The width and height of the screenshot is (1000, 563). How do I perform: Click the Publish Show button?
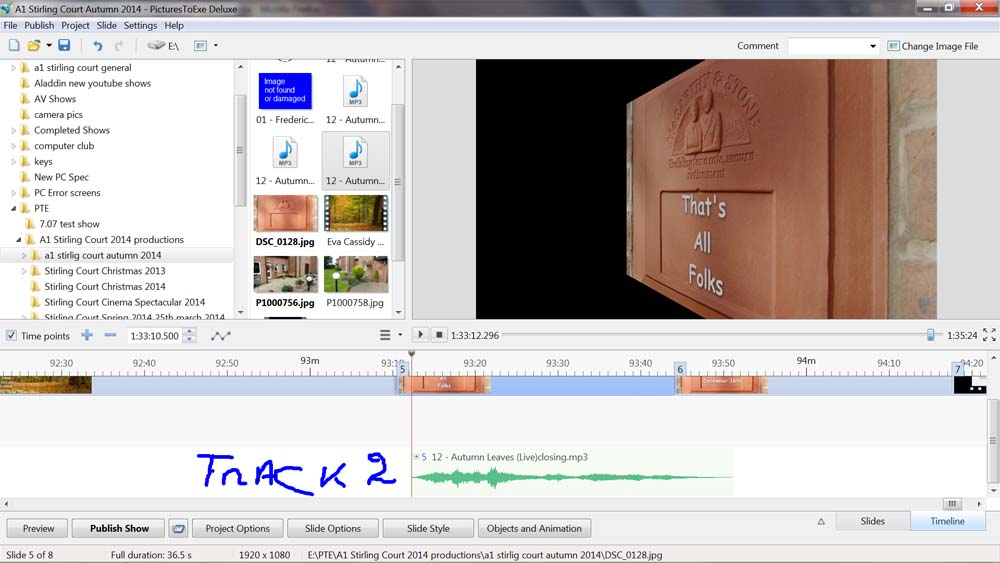119,529
